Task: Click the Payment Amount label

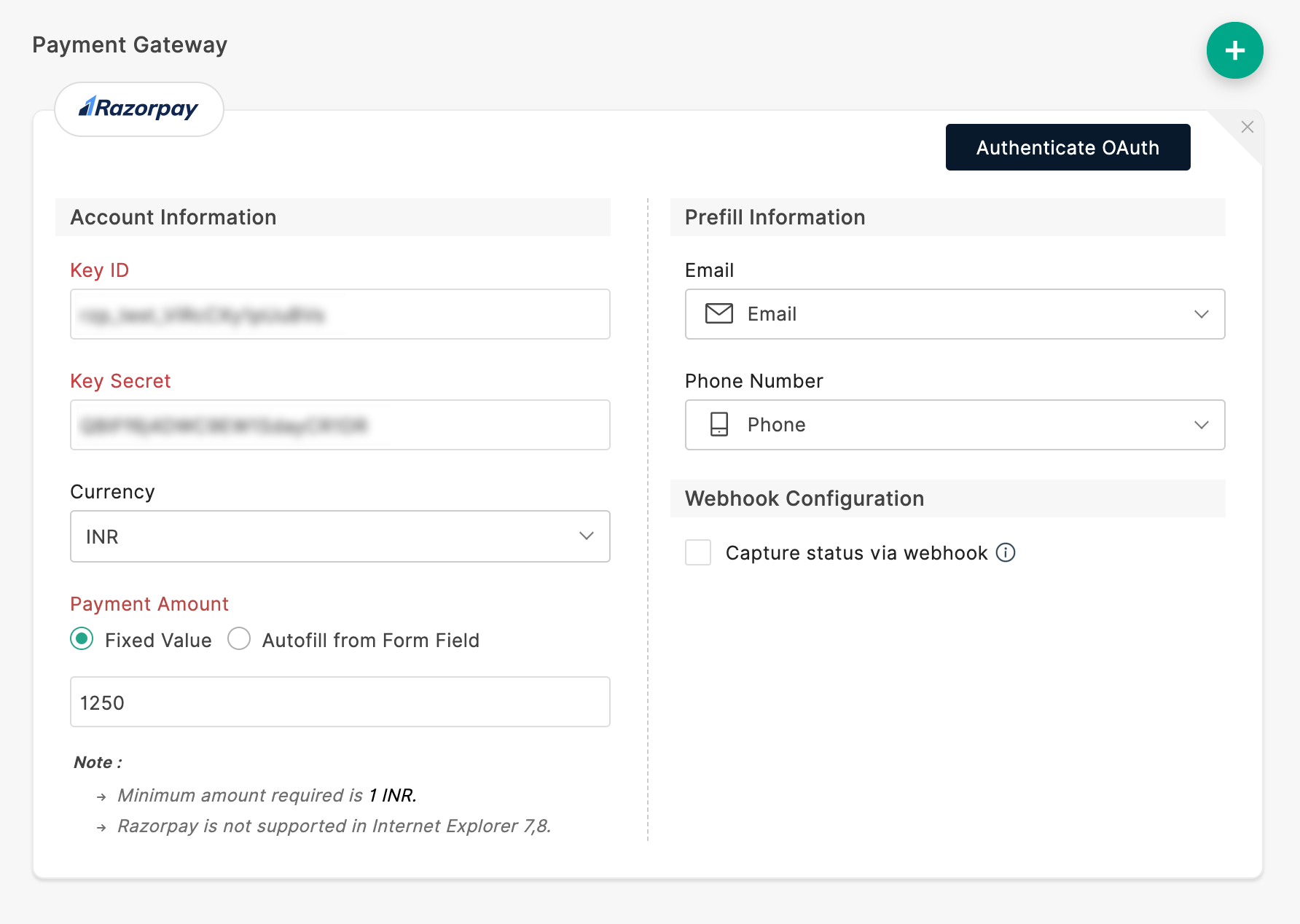Action: (149, 604)
